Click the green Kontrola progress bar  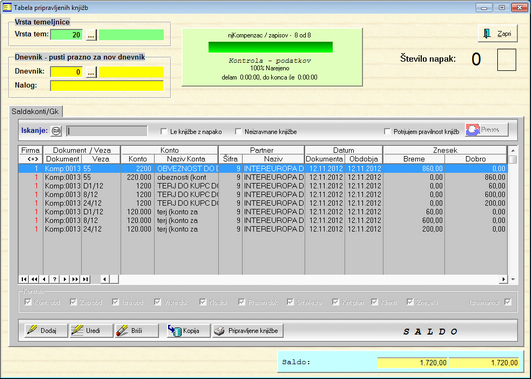click(x=271, y=47)
